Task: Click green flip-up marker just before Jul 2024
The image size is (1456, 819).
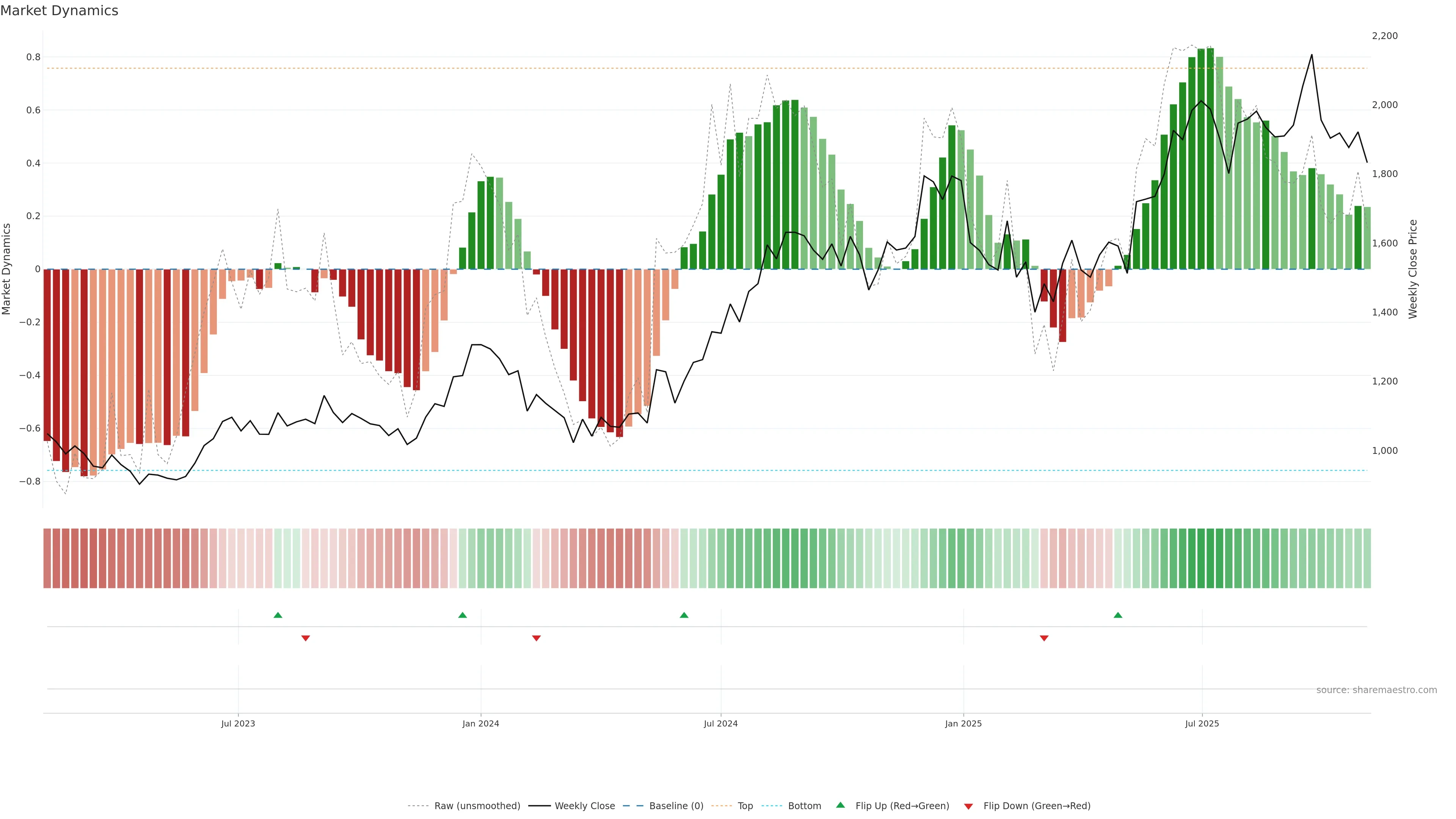Action: [684, 615]
